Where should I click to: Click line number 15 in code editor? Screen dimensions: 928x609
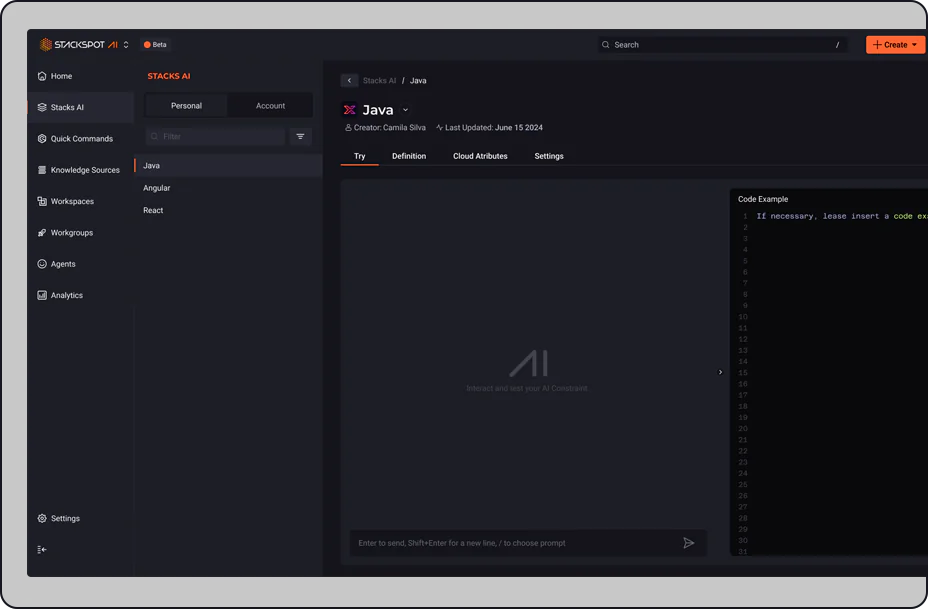pyautogui.click(x=743, y=373)
